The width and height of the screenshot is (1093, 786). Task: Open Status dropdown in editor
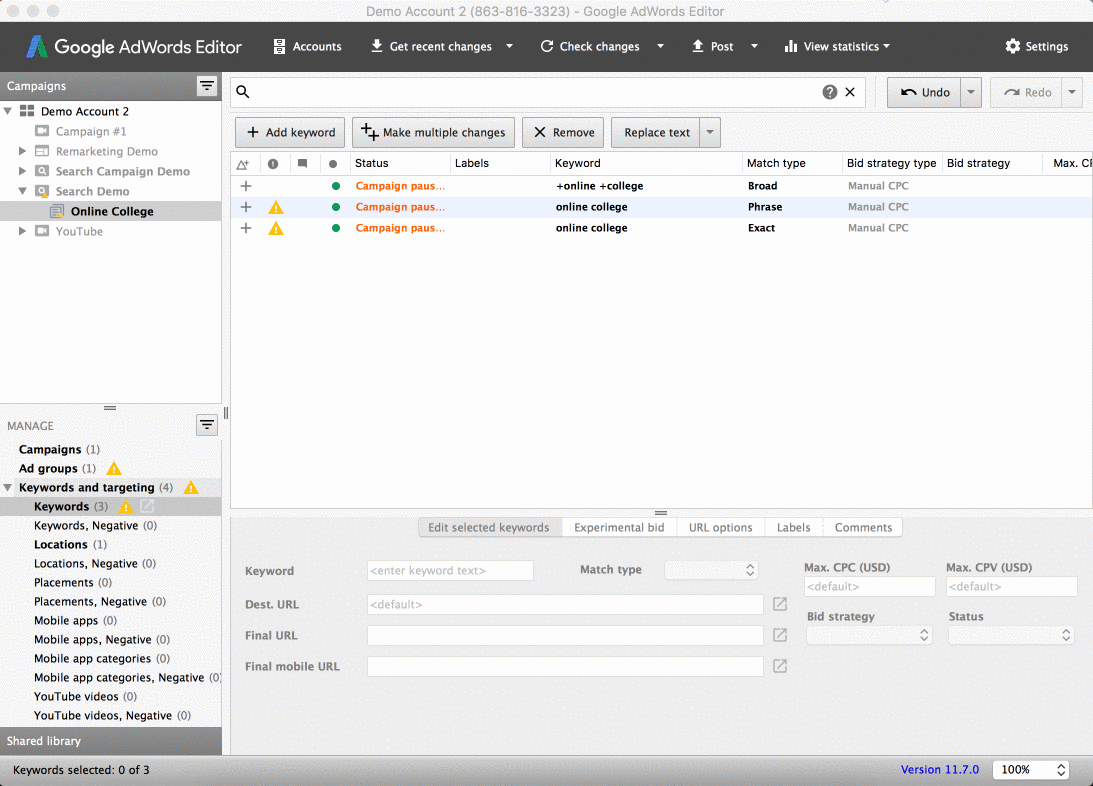coord(1011,635)
